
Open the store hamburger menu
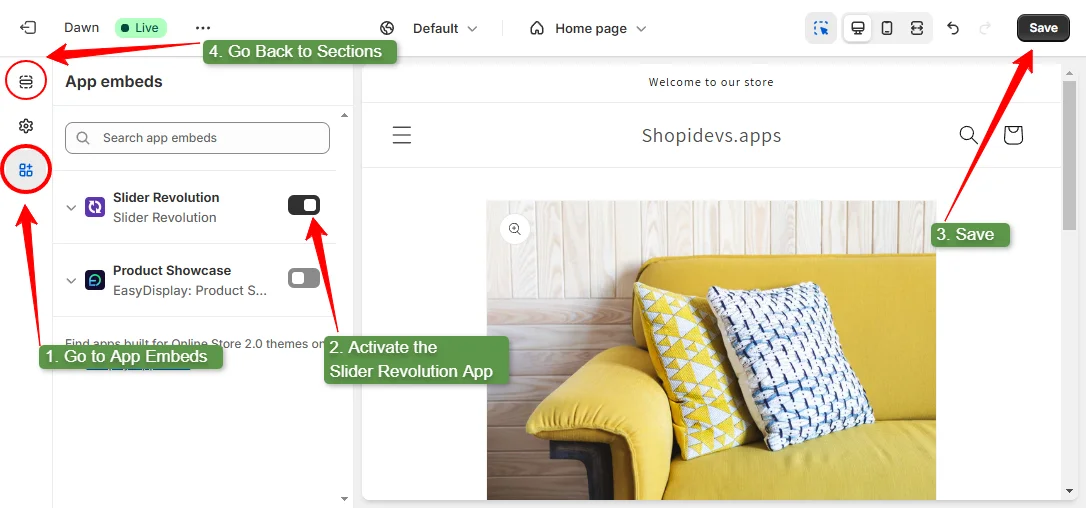[402, 134]
